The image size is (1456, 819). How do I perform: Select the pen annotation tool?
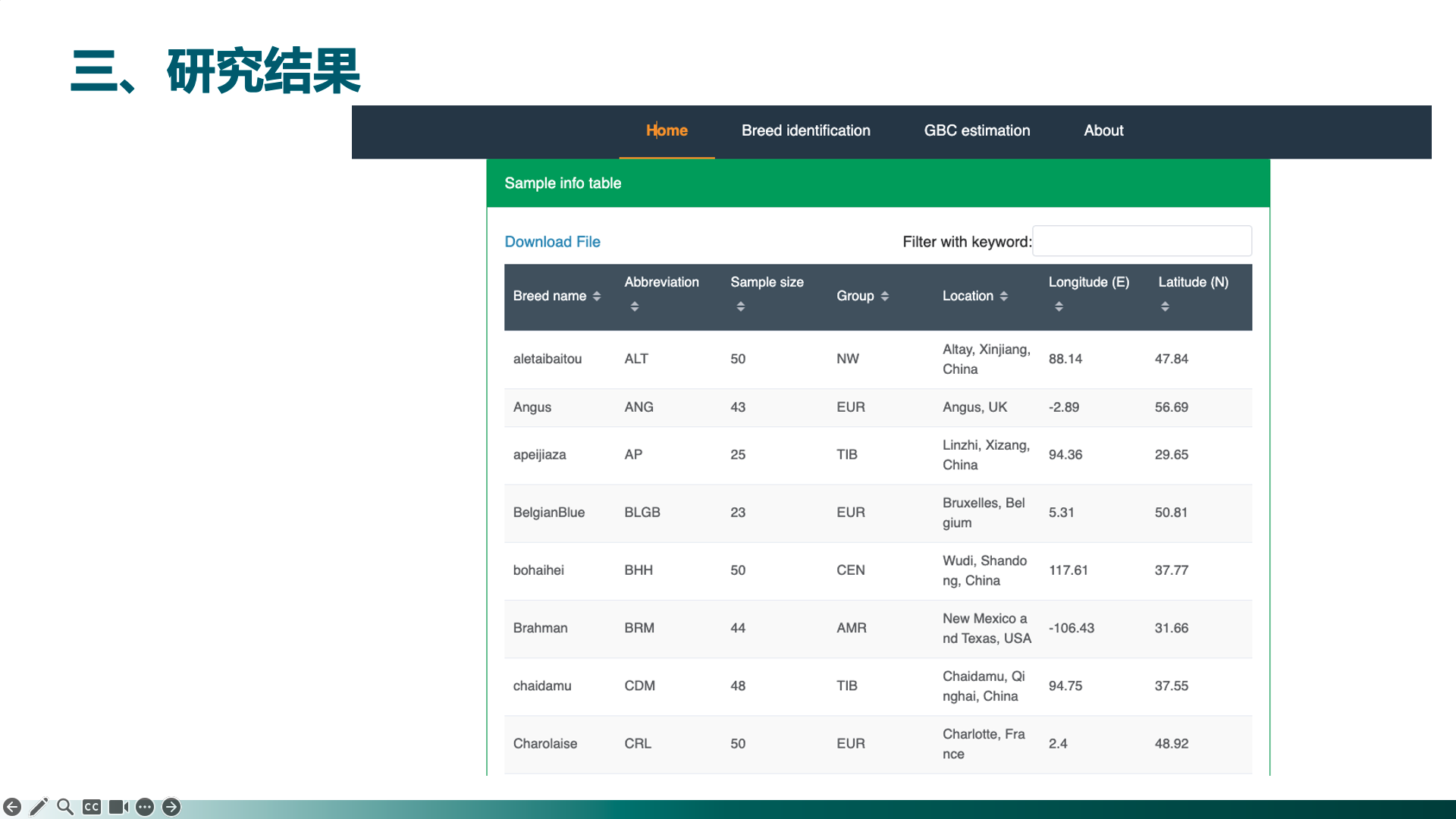[39, 807]
